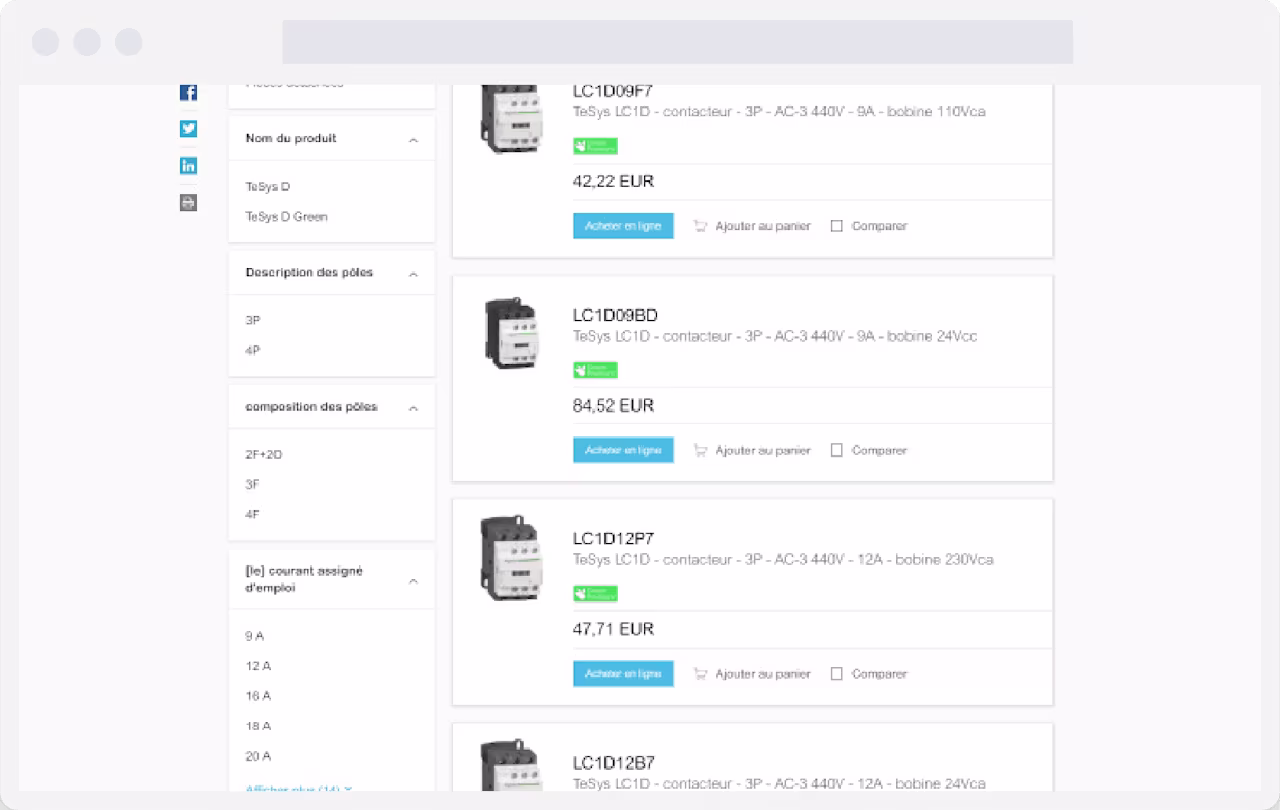Open the LC1D09F7 product image
This screenshot has width=1280, height=810.
tap(511, 118)
